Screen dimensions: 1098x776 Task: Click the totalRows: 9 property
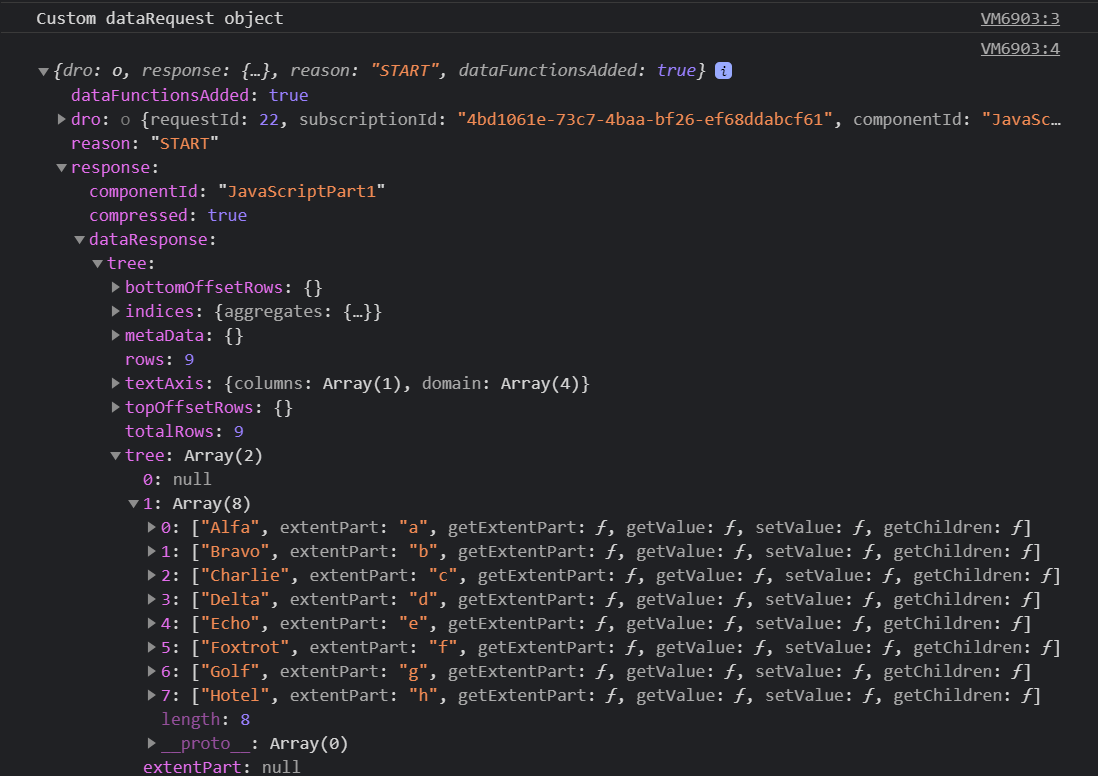coord(184,431)
